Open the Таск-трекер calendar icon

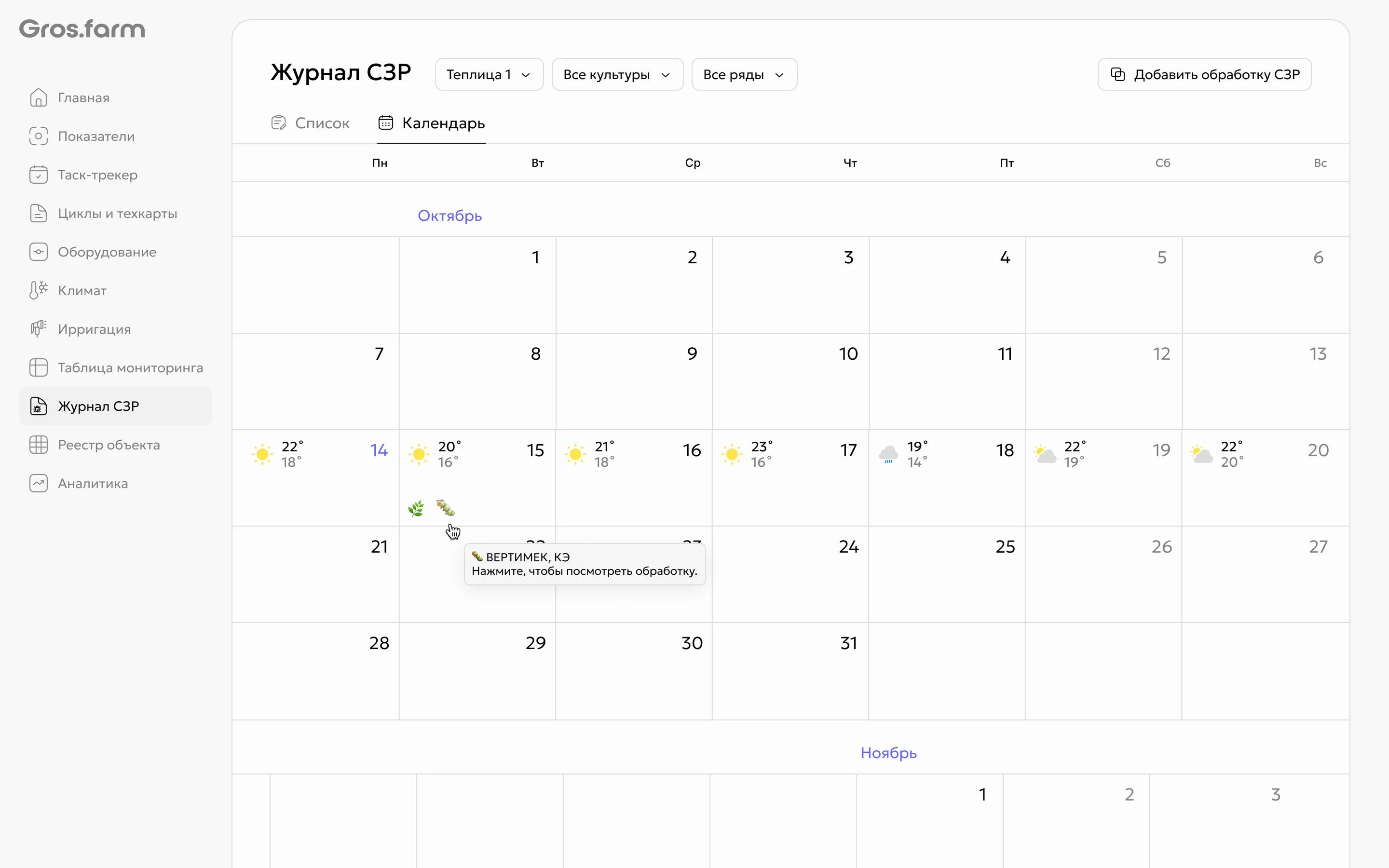coord(39,175)
